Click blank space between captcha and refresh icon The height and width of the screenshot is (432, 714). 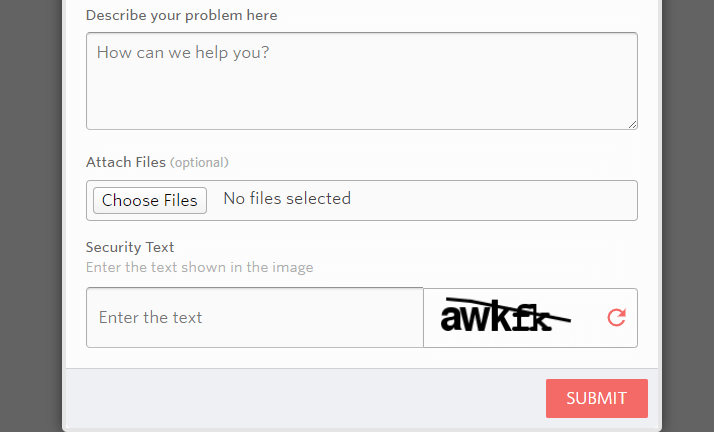(589, 317)
